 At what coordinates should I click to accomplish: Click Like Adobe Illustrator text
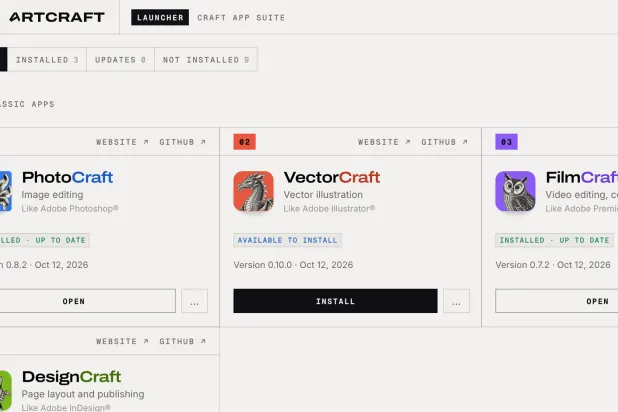pos(329,209)
